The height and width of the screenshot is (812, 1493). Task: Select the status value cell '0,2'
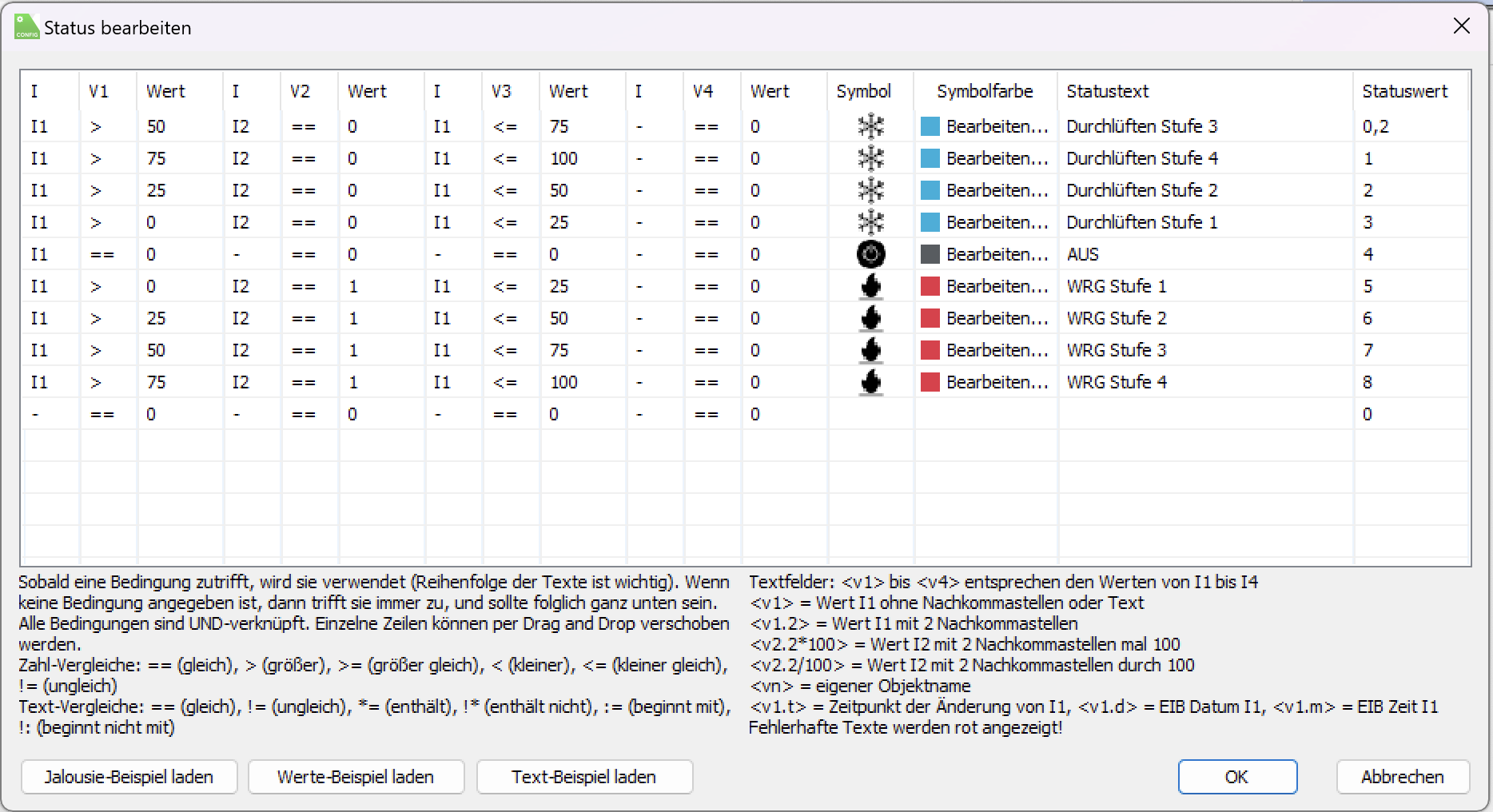[x=1411, y=126]
